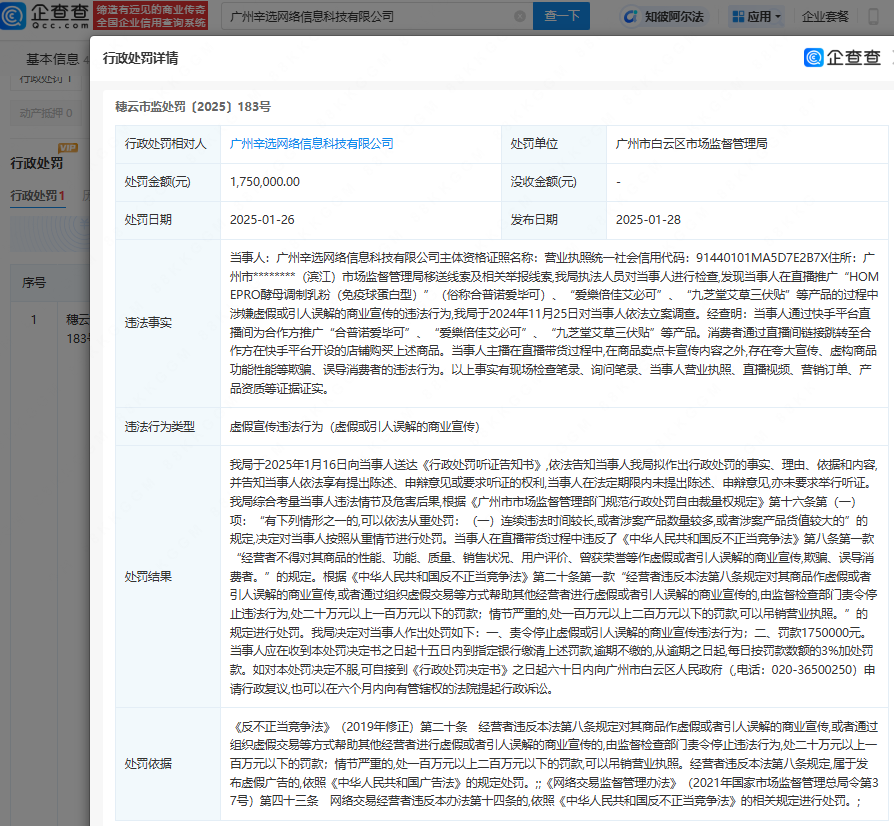
Task: Click the publish date 2025-01-28
Action: click(x=648, y=219)
